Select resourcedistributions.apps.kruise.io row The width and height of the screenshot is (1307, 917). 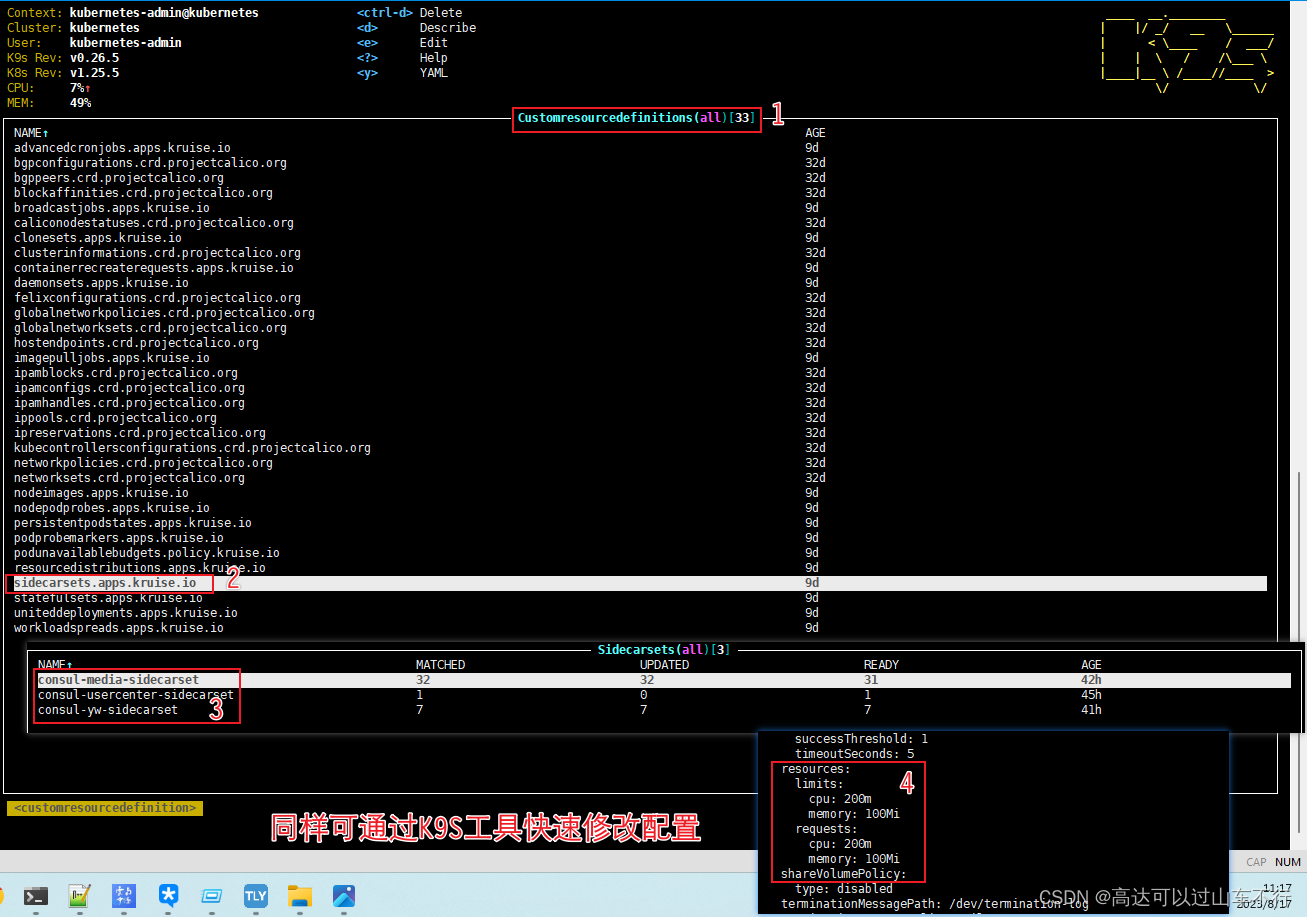pyautogui.click(x=640, y=568)
